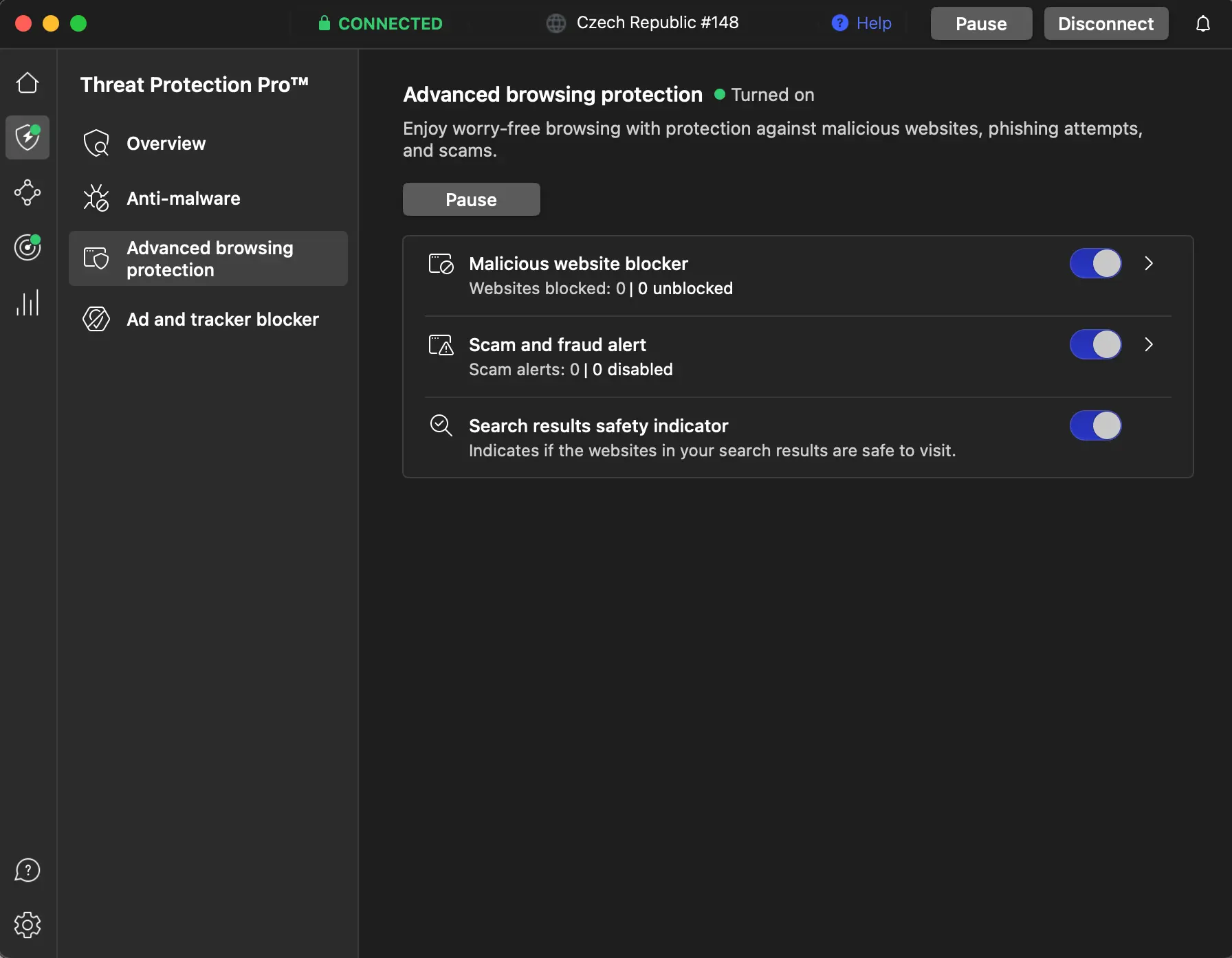Open the Anti-malware section
Screen dimensions: 1232x958
(183, 199)
